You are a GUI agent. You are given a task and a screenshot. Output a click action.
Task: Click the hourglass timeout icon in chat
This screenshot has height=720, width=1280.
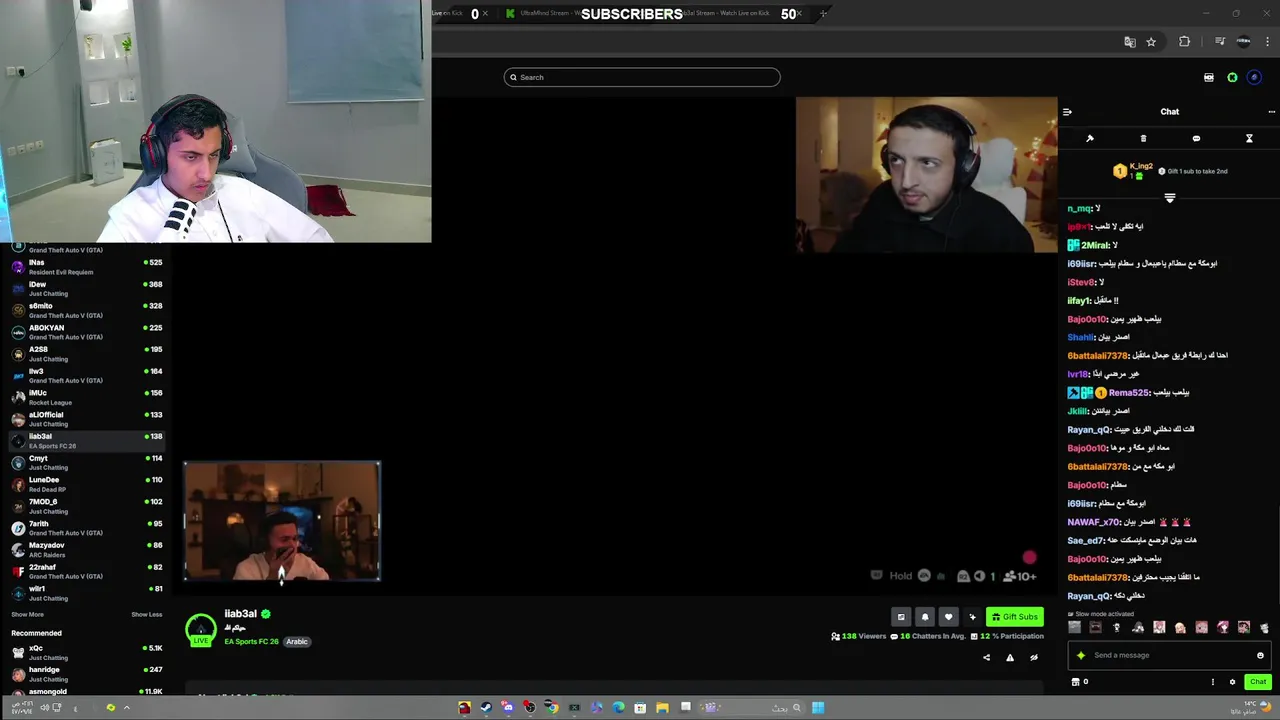click(x=1249, y=139)
